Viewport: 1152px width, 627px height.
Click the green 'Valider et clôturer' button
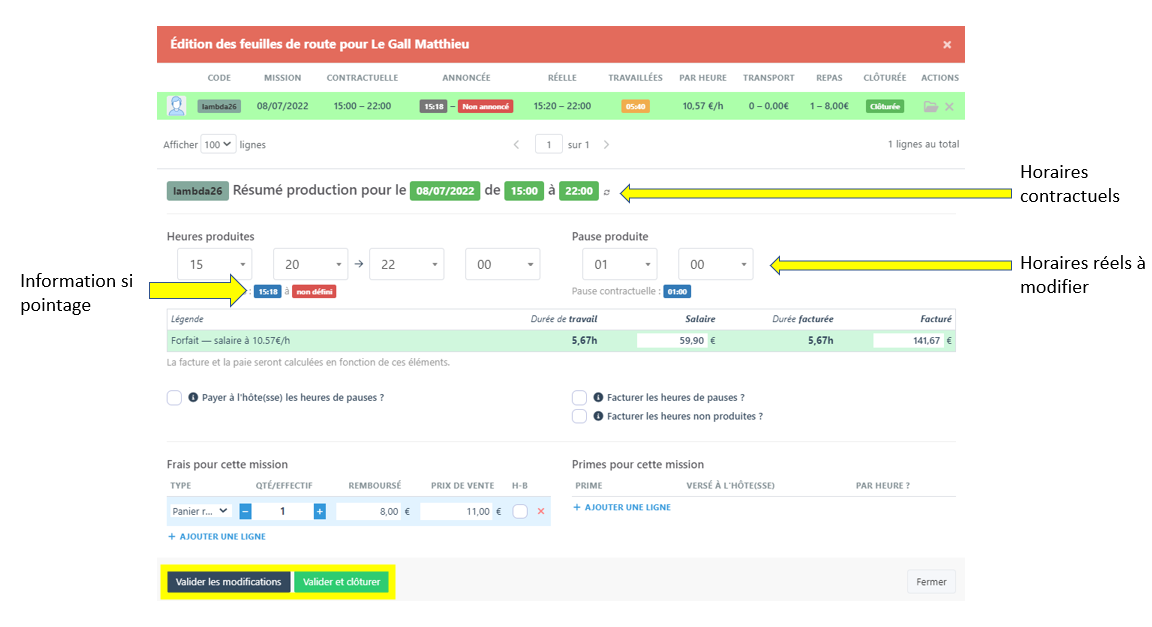pyautogui.click(x=341, y=582)
